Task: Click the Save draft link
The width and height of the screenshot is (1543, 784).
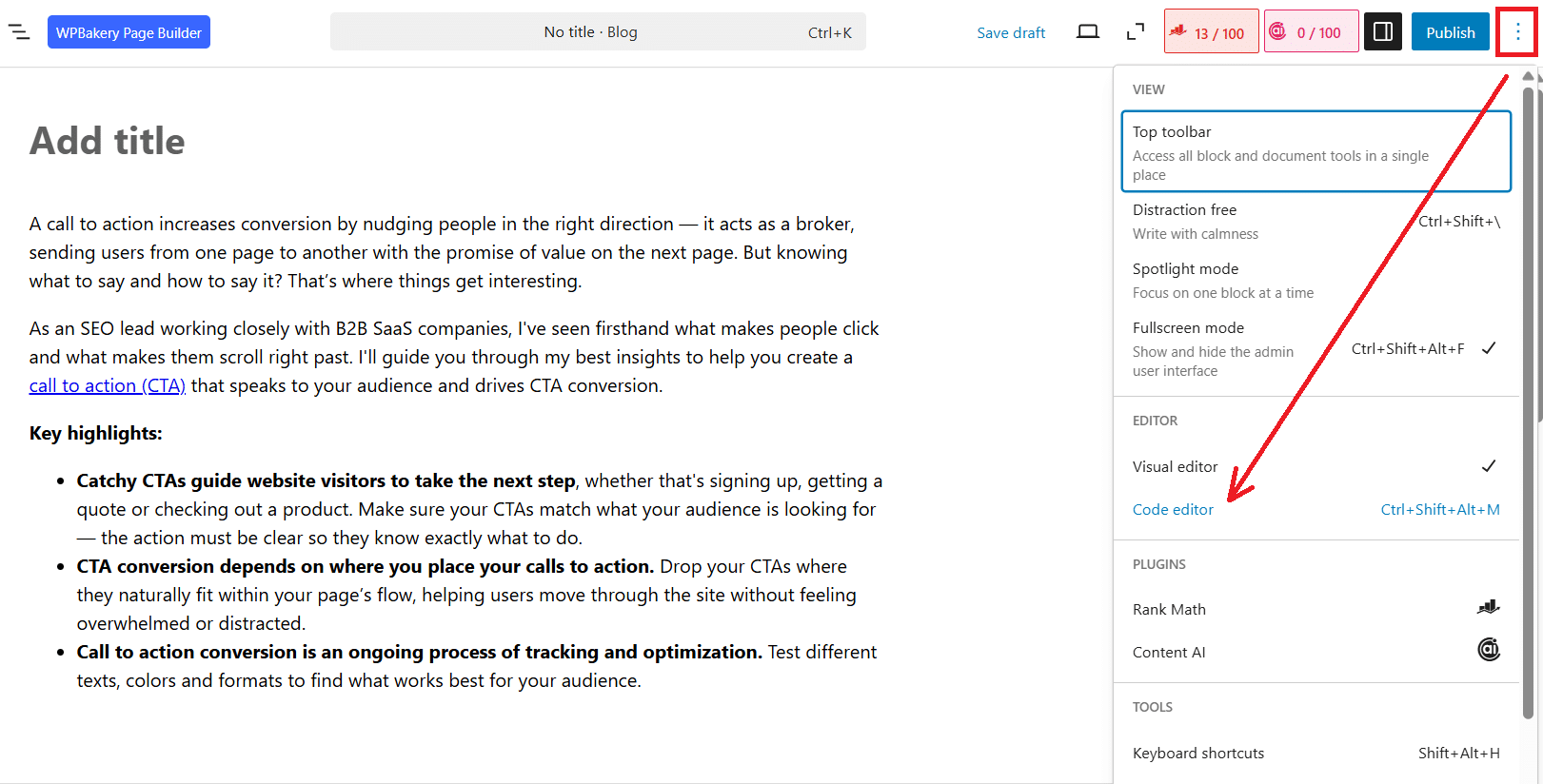Action: click(x=1011, y=32)
